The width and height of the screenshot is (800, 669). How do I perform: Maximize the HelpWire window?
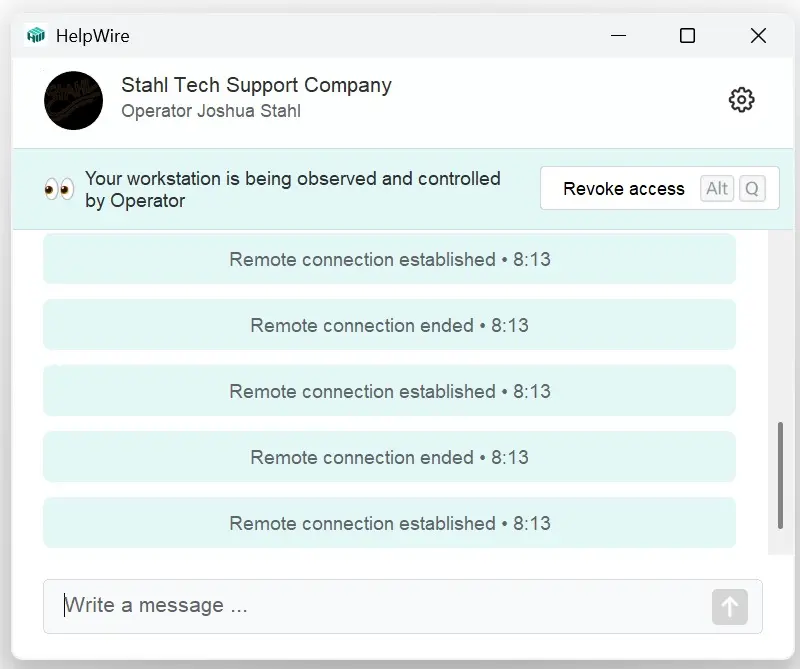(x=687, y=36)
